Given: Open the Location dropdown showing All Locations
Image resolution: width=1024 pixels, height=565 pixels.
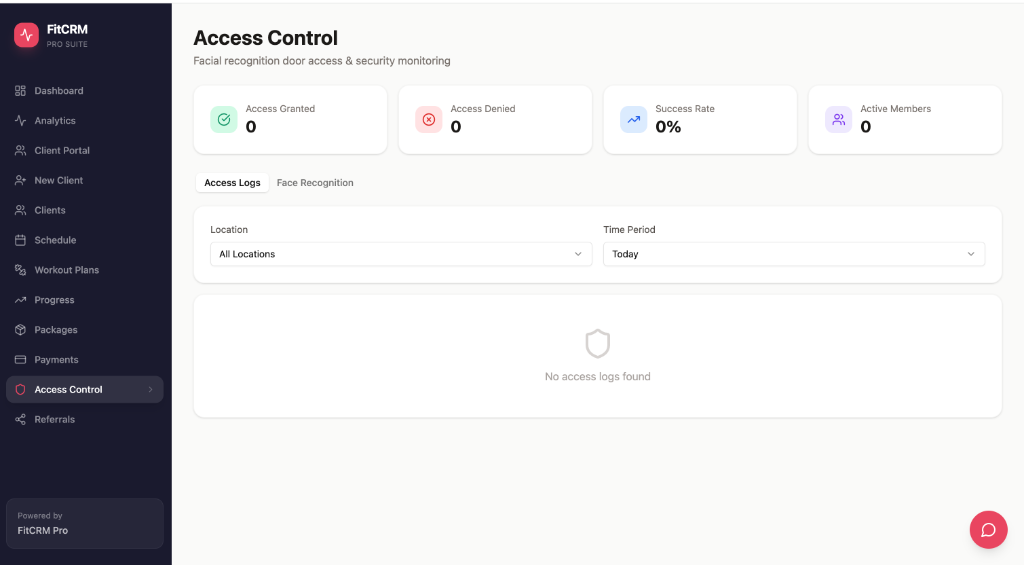Looking at the screenshot, I should [401, 254].
